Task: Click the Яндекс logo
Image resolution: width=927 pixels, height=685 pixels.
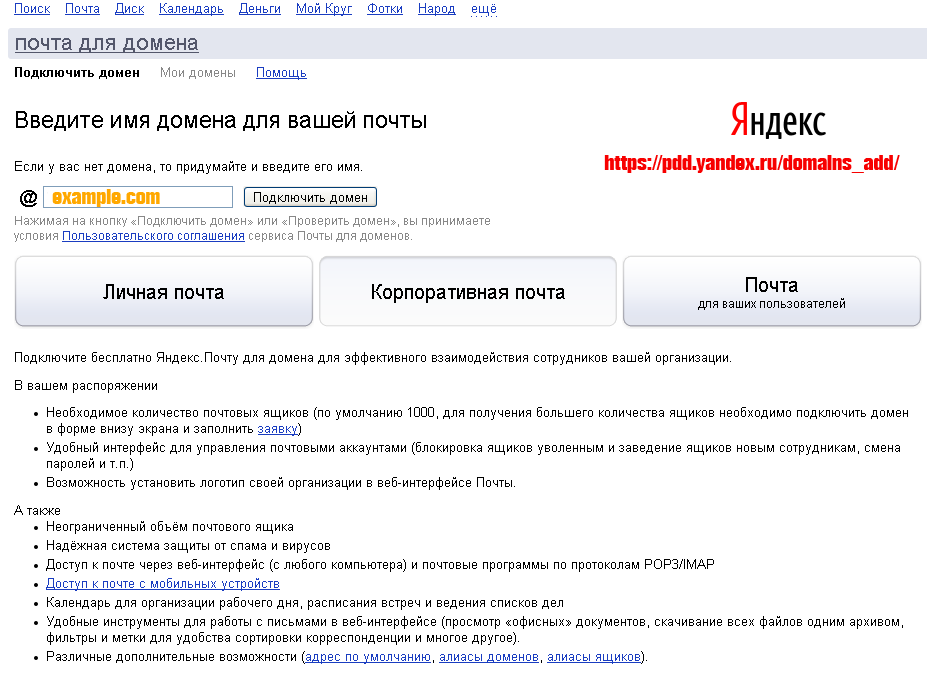Action: click(x=778, y=122)
